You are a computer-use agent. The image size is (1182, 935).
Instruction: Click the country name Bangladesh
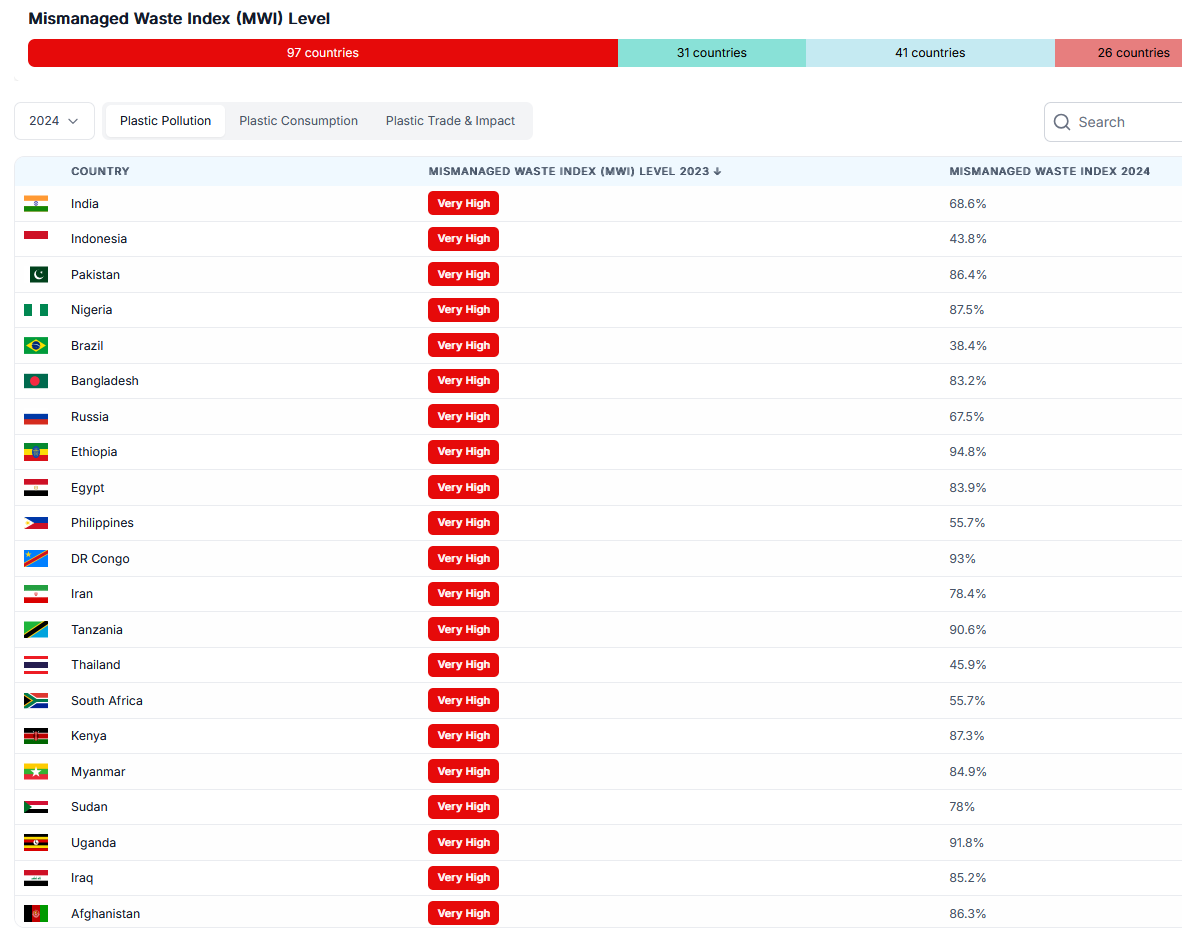105,381
